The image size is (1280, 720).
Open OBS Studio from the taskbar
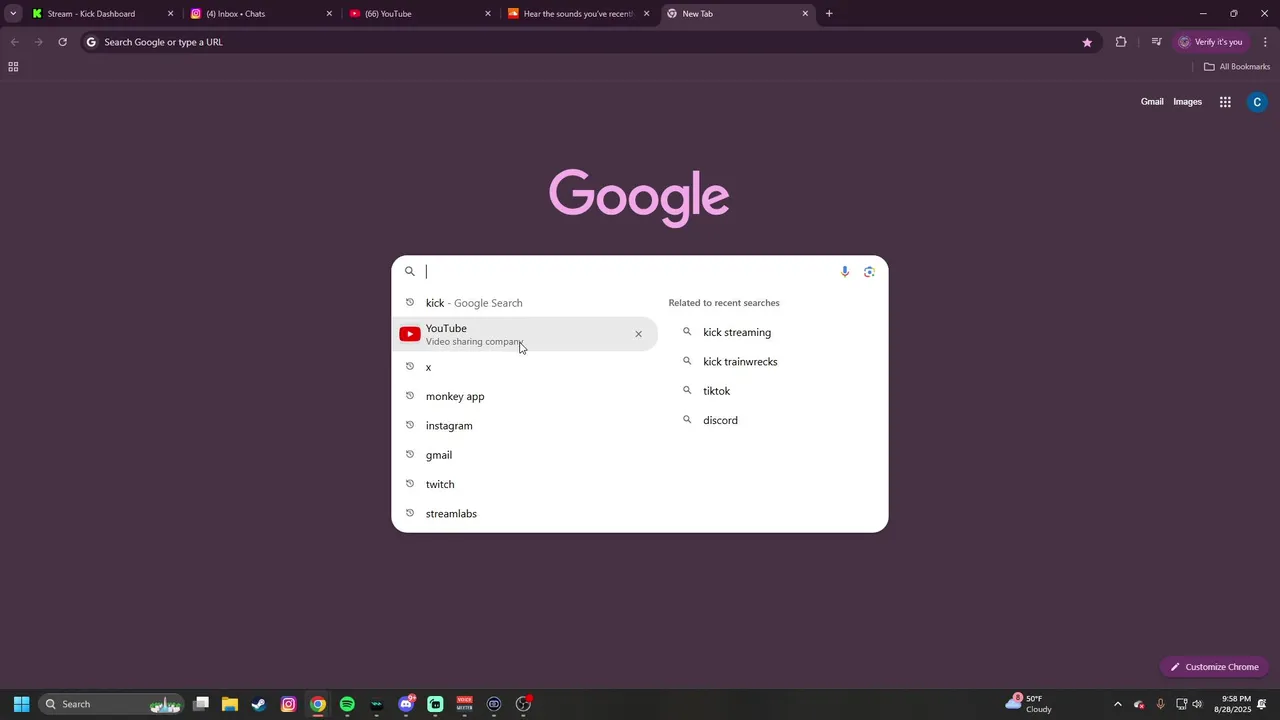point(523,704)
